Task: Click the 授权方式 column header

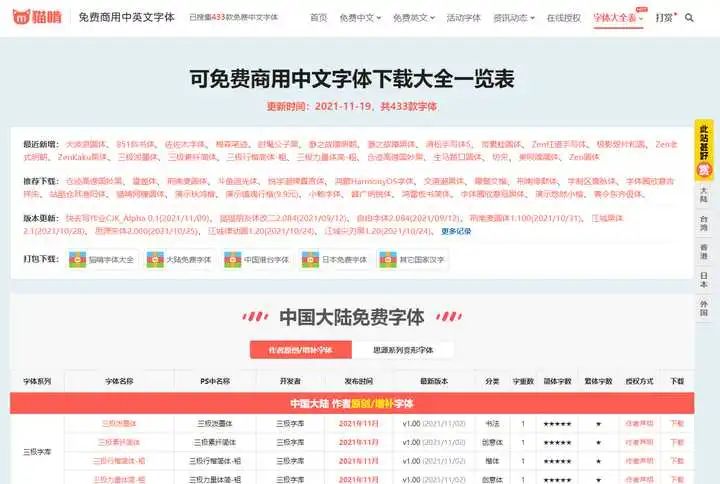Action: pos(639,381)
